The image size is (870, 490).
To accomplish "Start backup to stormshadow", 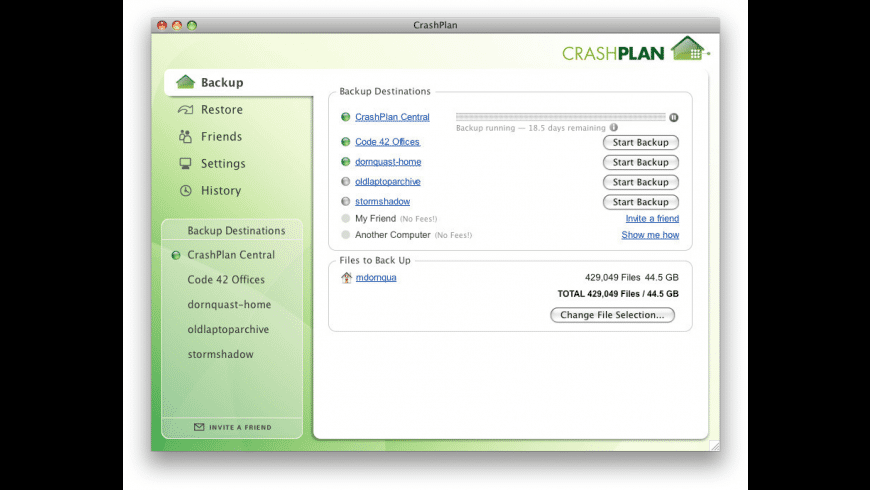I will coord(641,203).
